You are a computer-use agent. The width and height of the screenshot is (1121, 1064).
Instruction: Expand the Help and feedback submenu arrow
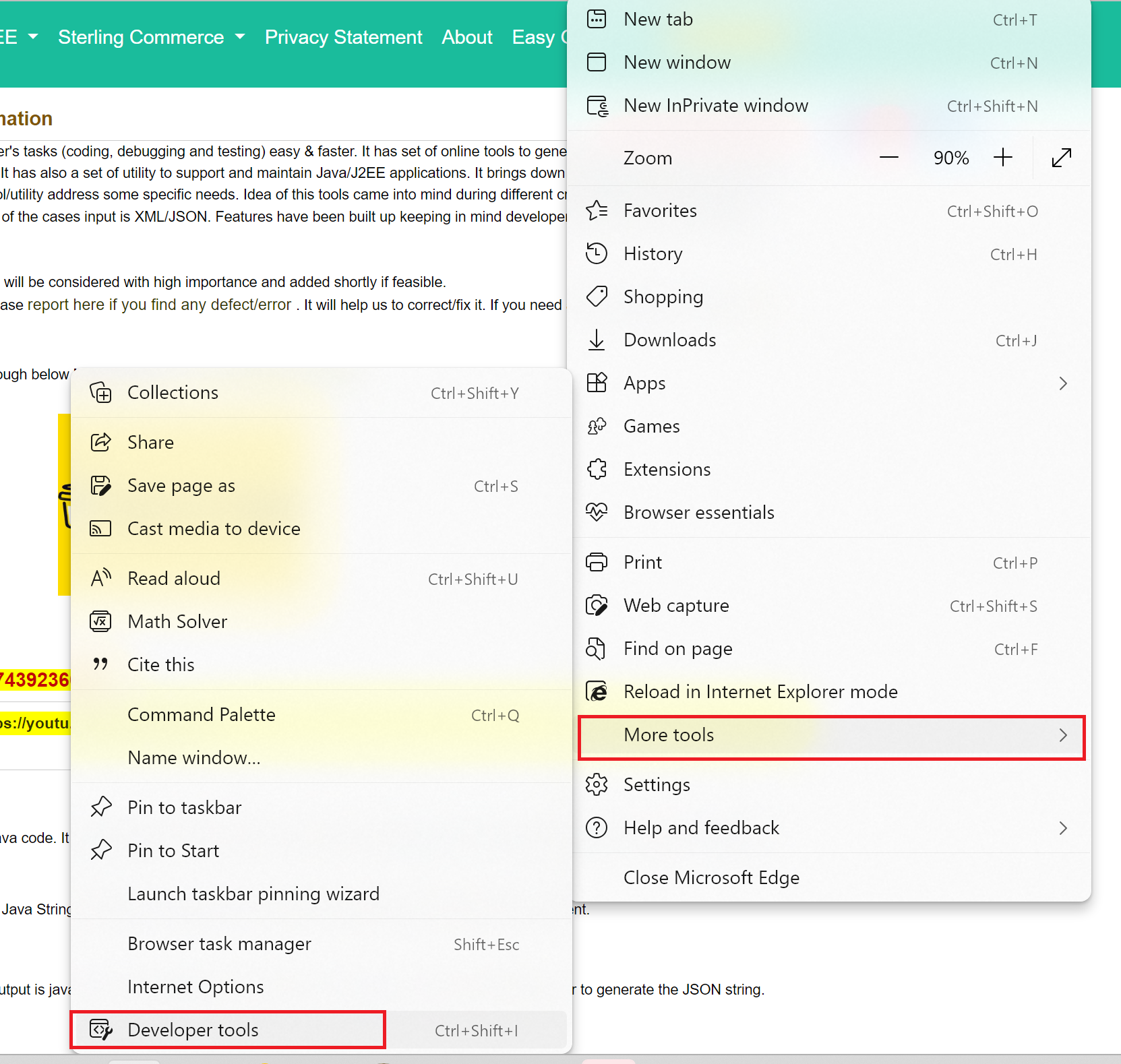(1063, 828)
